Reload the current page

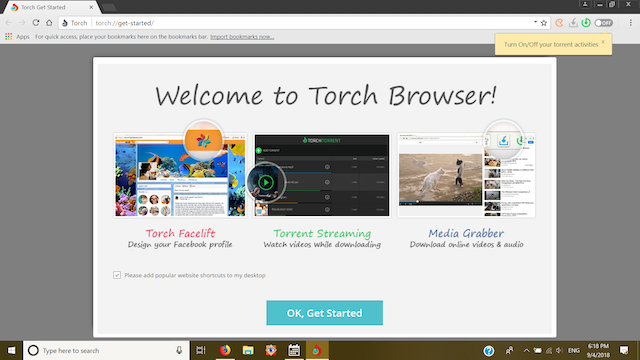pyautogui.click(x=36, y=23)
